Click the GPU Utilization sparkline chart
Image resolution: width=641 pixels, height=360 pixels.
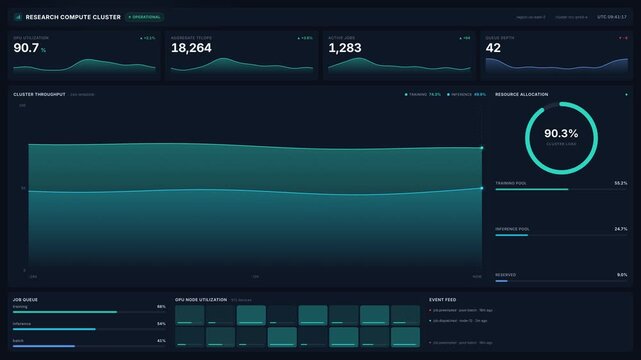pyautogui.click(x=84, y=66)
